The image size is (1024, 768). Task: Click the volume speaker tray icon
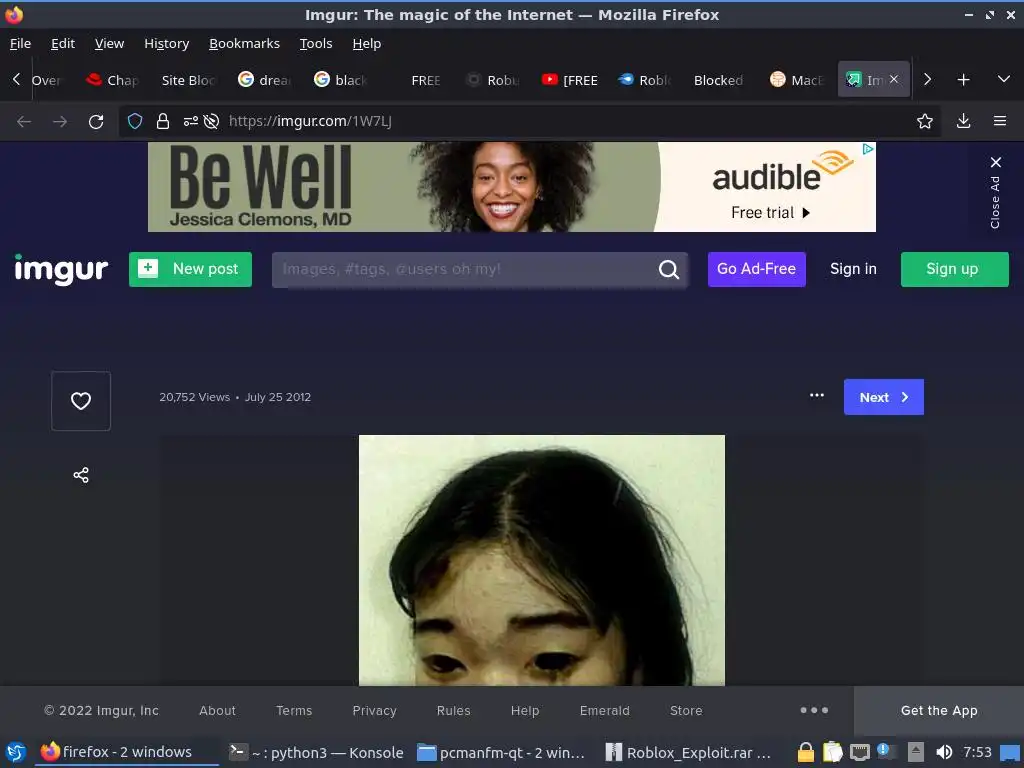coord(944,752)
